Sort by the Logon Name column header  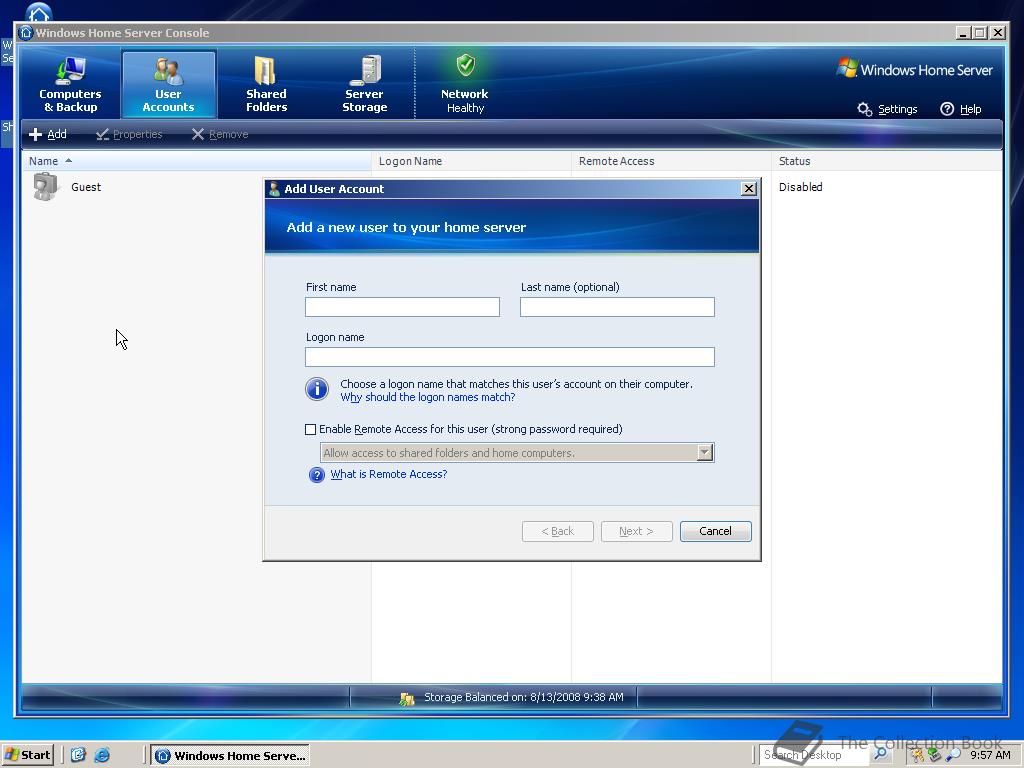(471, 161)
